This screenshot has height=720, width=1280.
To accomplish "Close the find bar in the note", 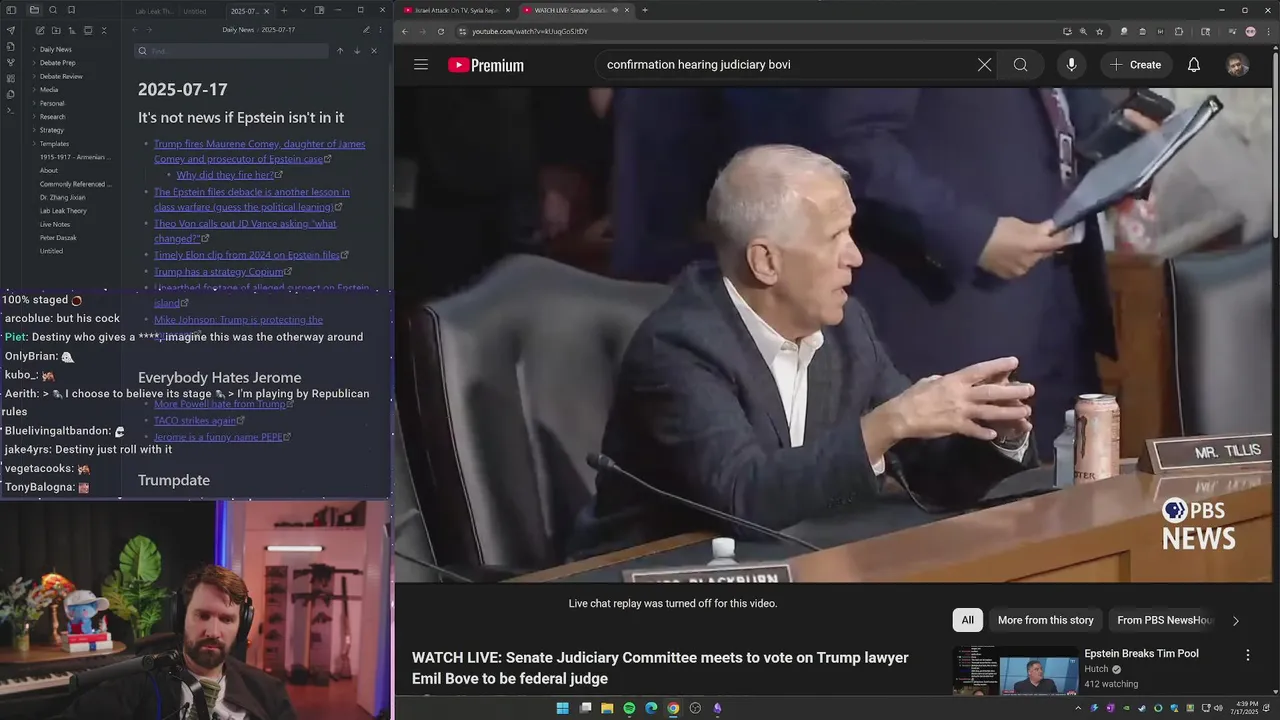I will [374, 51].
